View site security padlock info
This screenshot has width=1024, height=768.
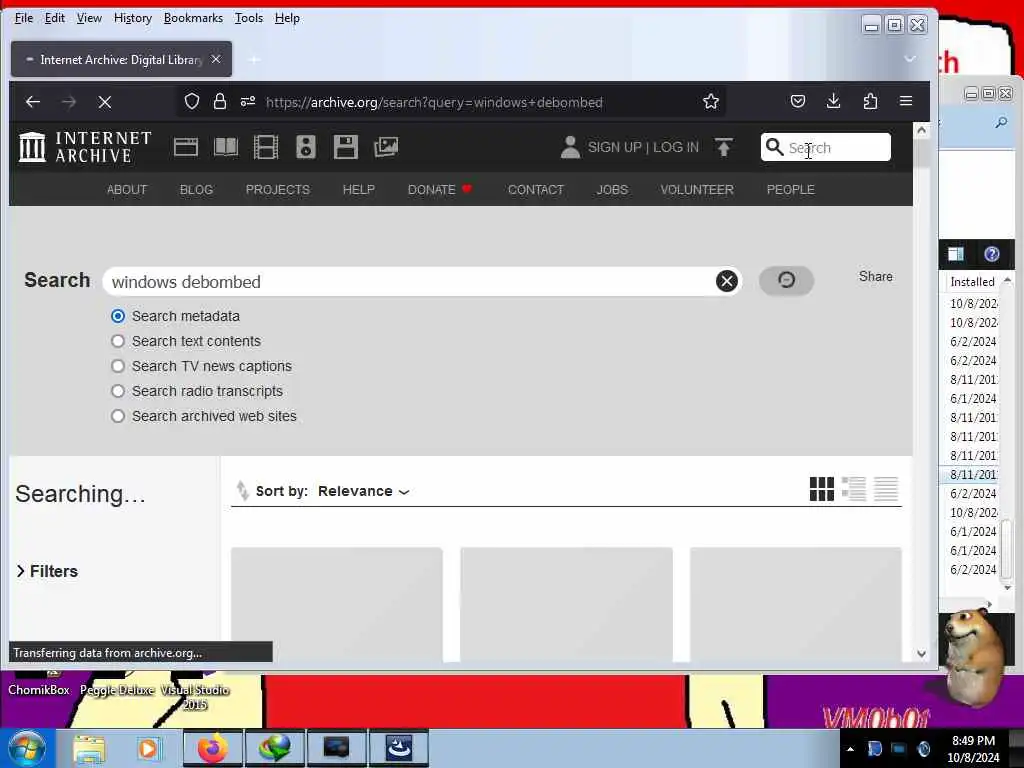point(220,101)
